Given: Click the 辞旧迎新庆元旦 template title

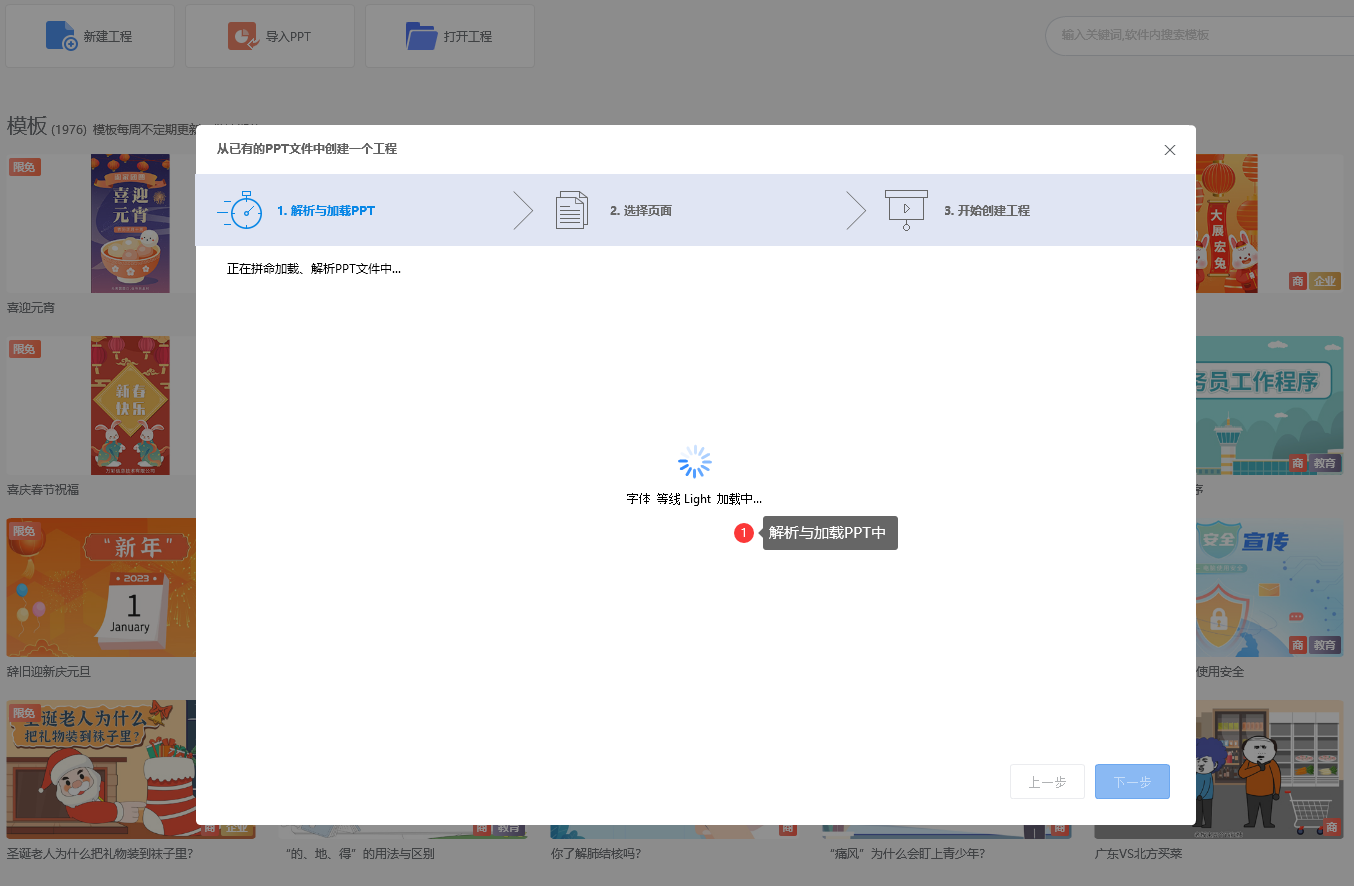Looking at the screenshot, I should [x=49, y=672].
